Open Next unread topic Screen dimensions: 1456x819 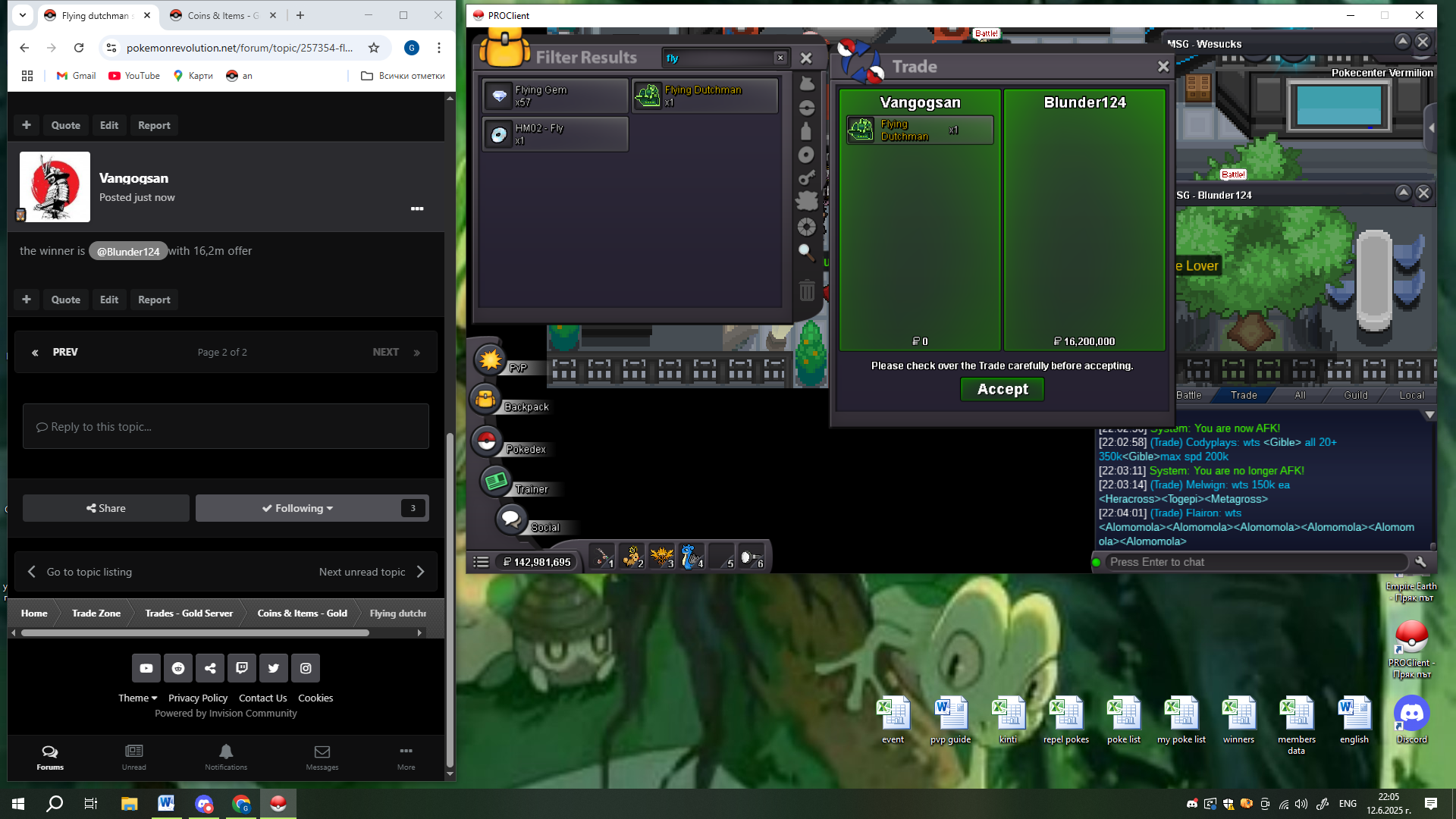tap(372, 572)
